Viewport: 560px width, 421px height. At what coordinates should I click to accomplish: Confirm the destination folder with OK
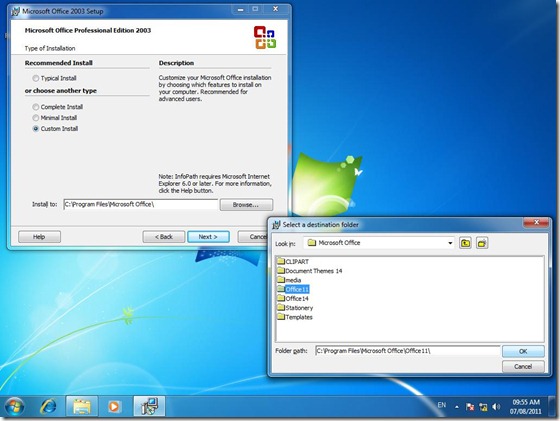pyautogui.click(x=523, y=351)
